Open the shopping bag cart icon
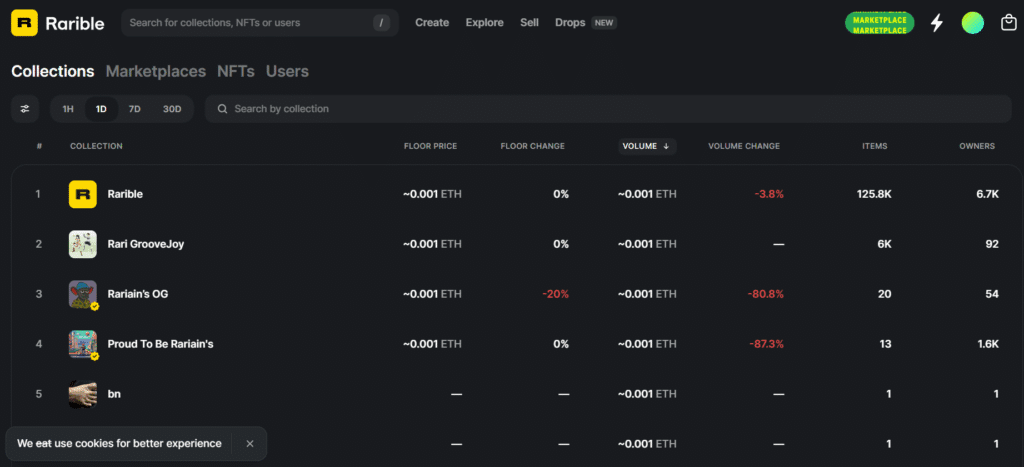Image resolution: width=1024 pixels, height=467 pixels. pos(1008,23)
